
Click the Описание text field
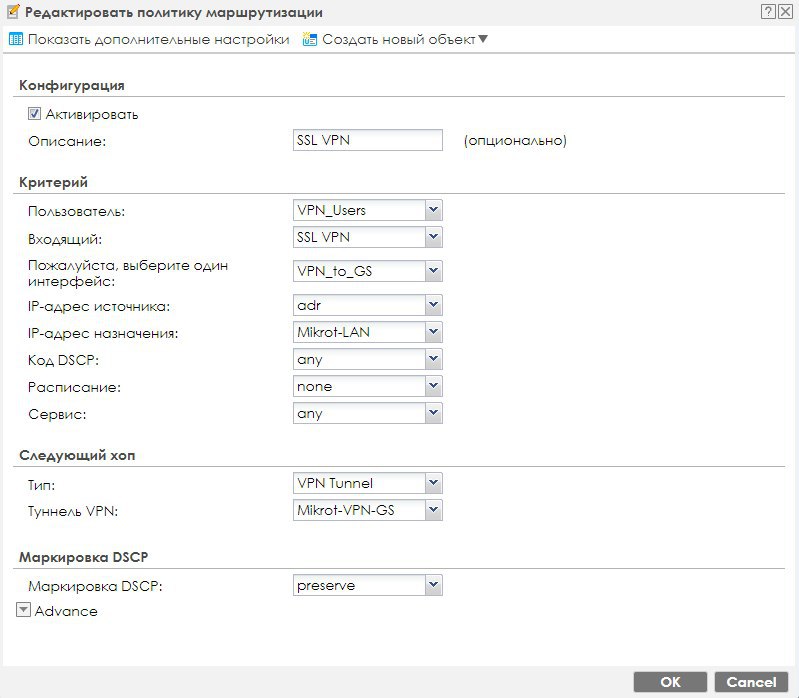coord(366,141)
